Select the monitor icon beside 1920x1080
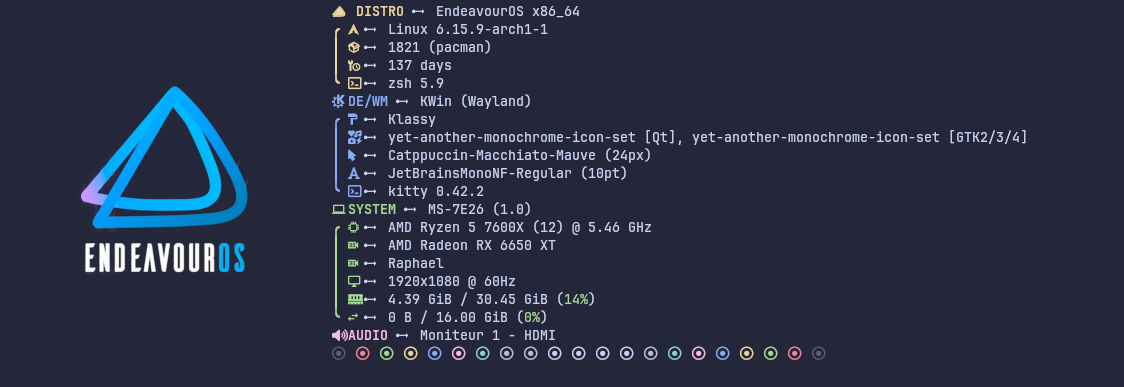1124x387 pixels. (x=353, y=281)
